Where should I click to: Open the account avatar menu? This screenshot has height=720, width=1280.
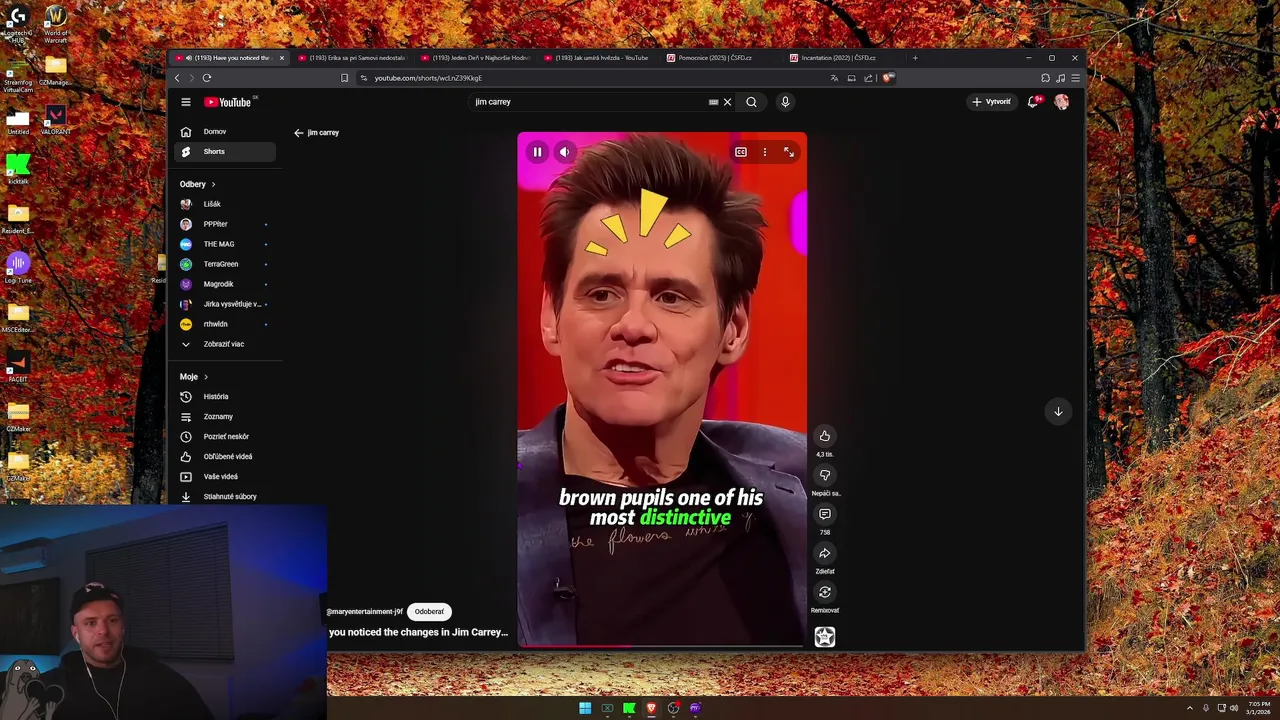pos(1061,102)
